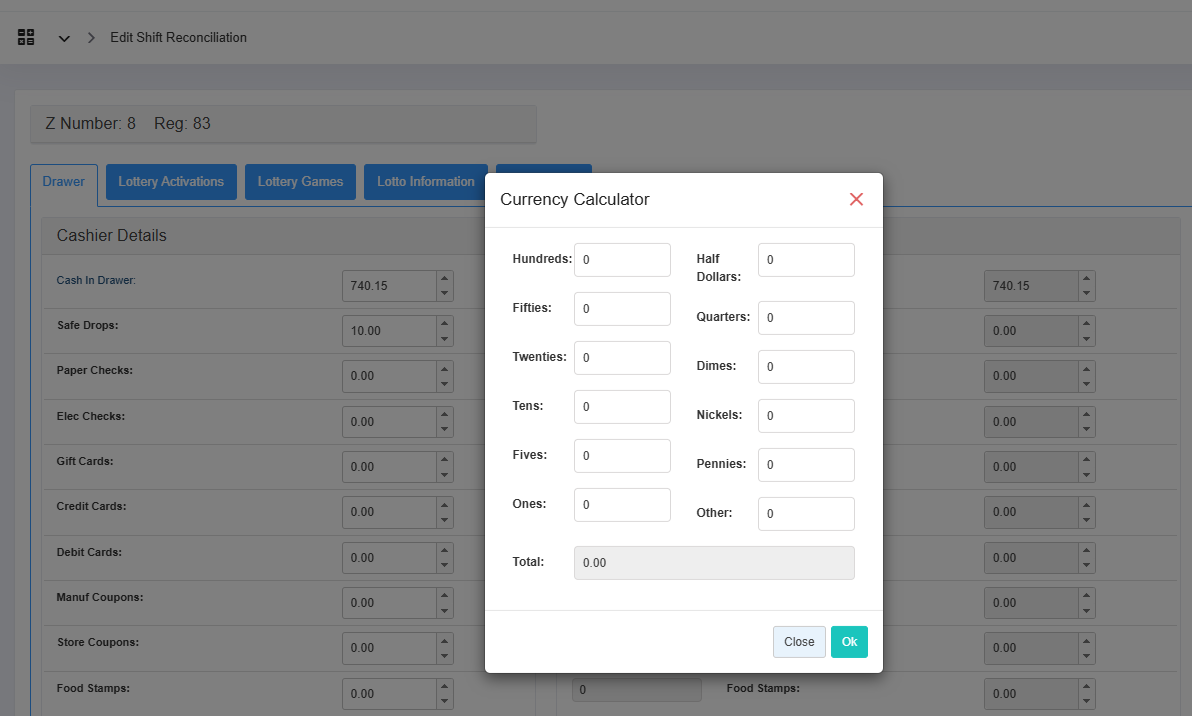Decrease Safe Drops with down arrow
Screen dimensions: 1192x716
point(445,338)
